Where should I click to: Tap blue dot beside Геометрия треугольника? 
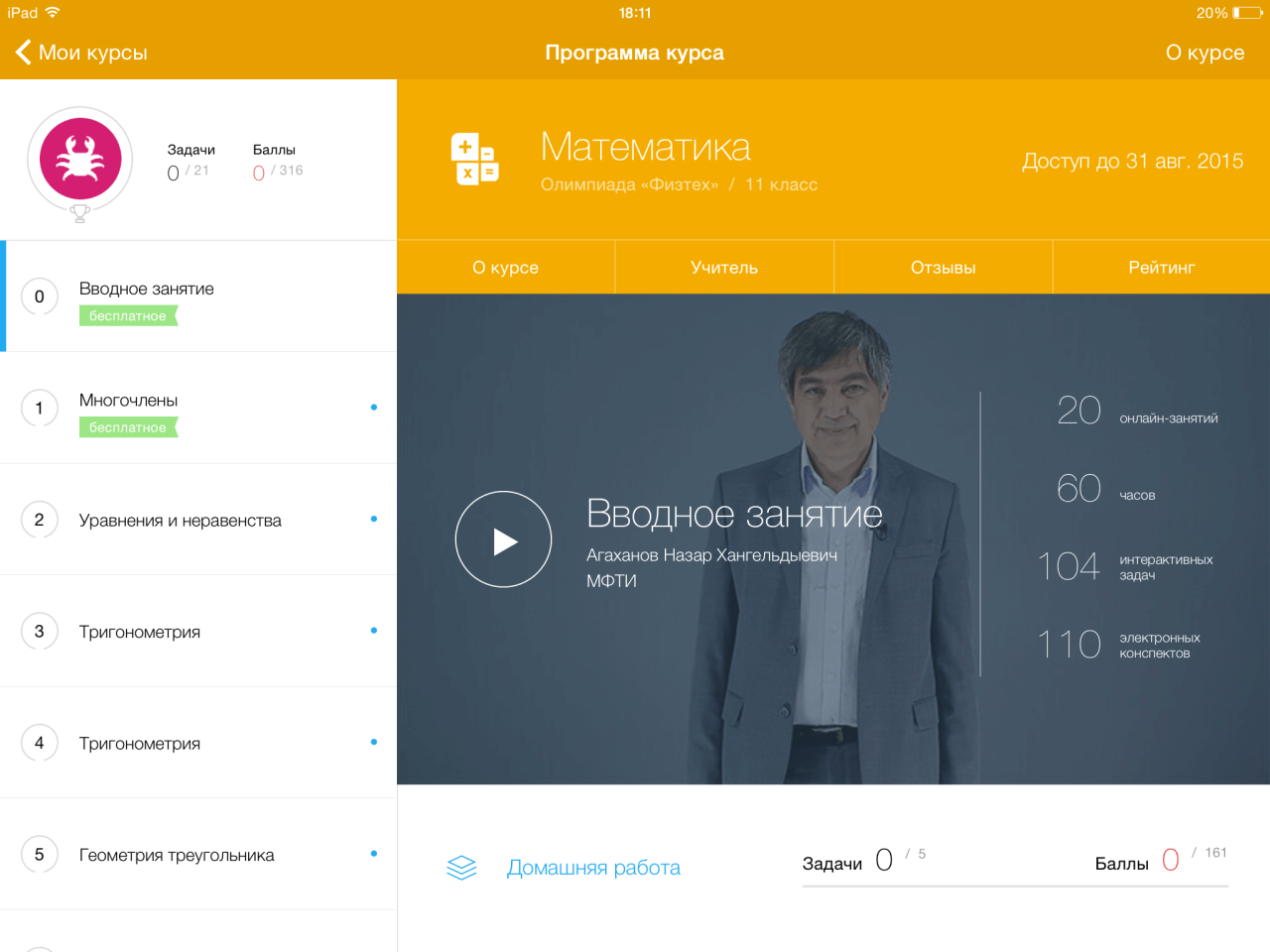[374, 854]
